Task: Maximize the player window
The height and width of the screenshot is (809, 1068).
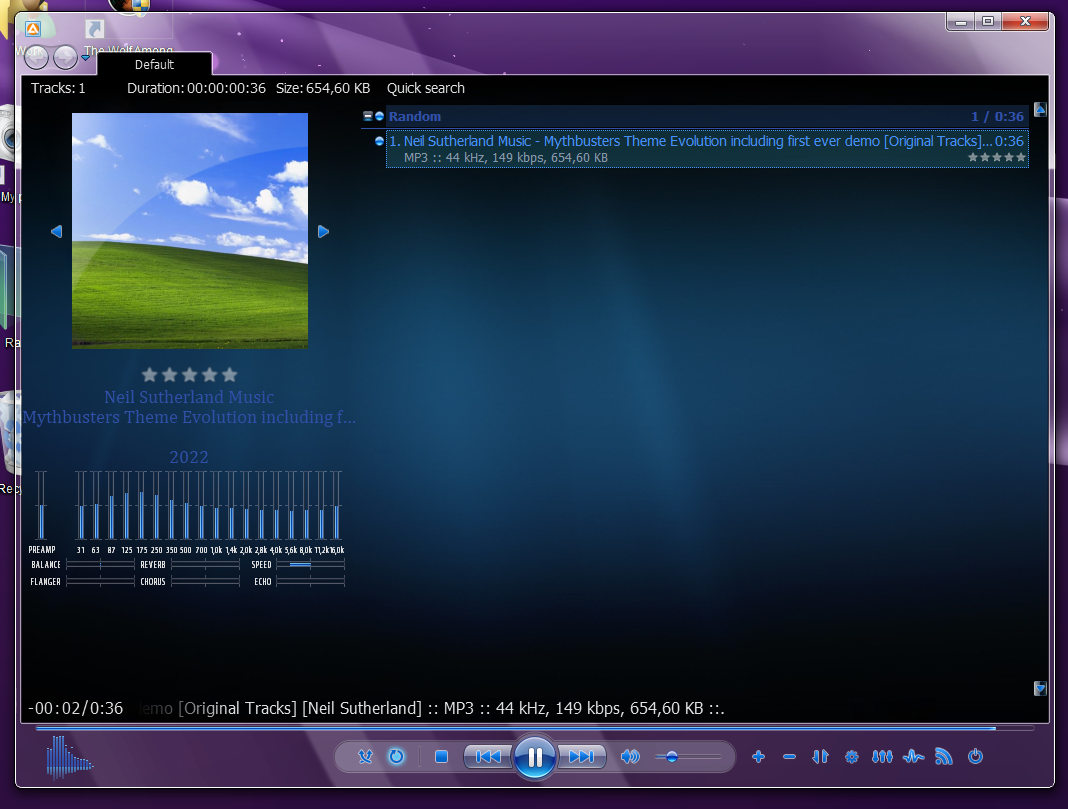Action: tap(988, 22)
